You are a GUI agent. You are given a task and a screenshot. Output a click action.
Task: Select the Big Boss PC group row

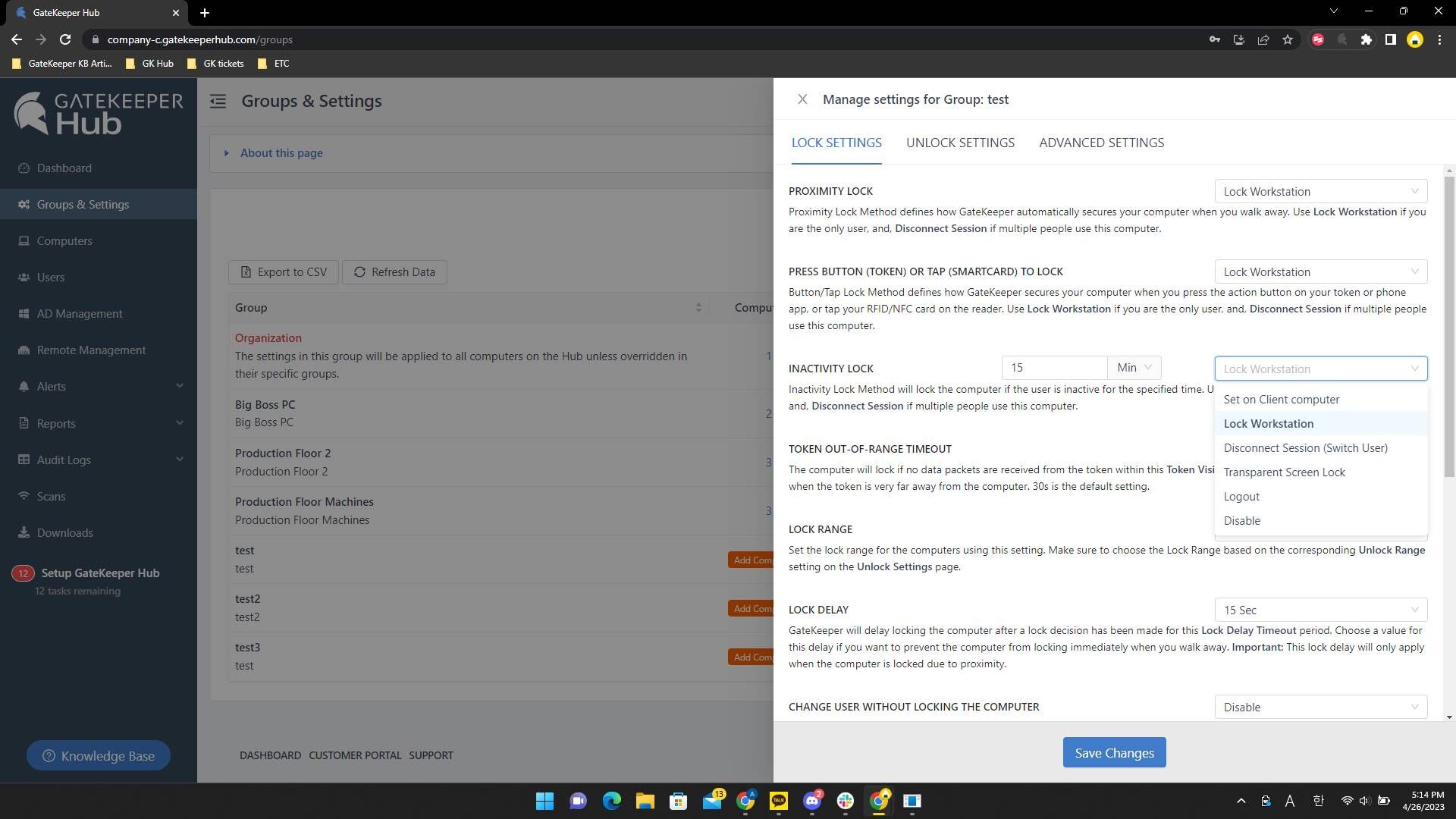(x=500, y=413)
